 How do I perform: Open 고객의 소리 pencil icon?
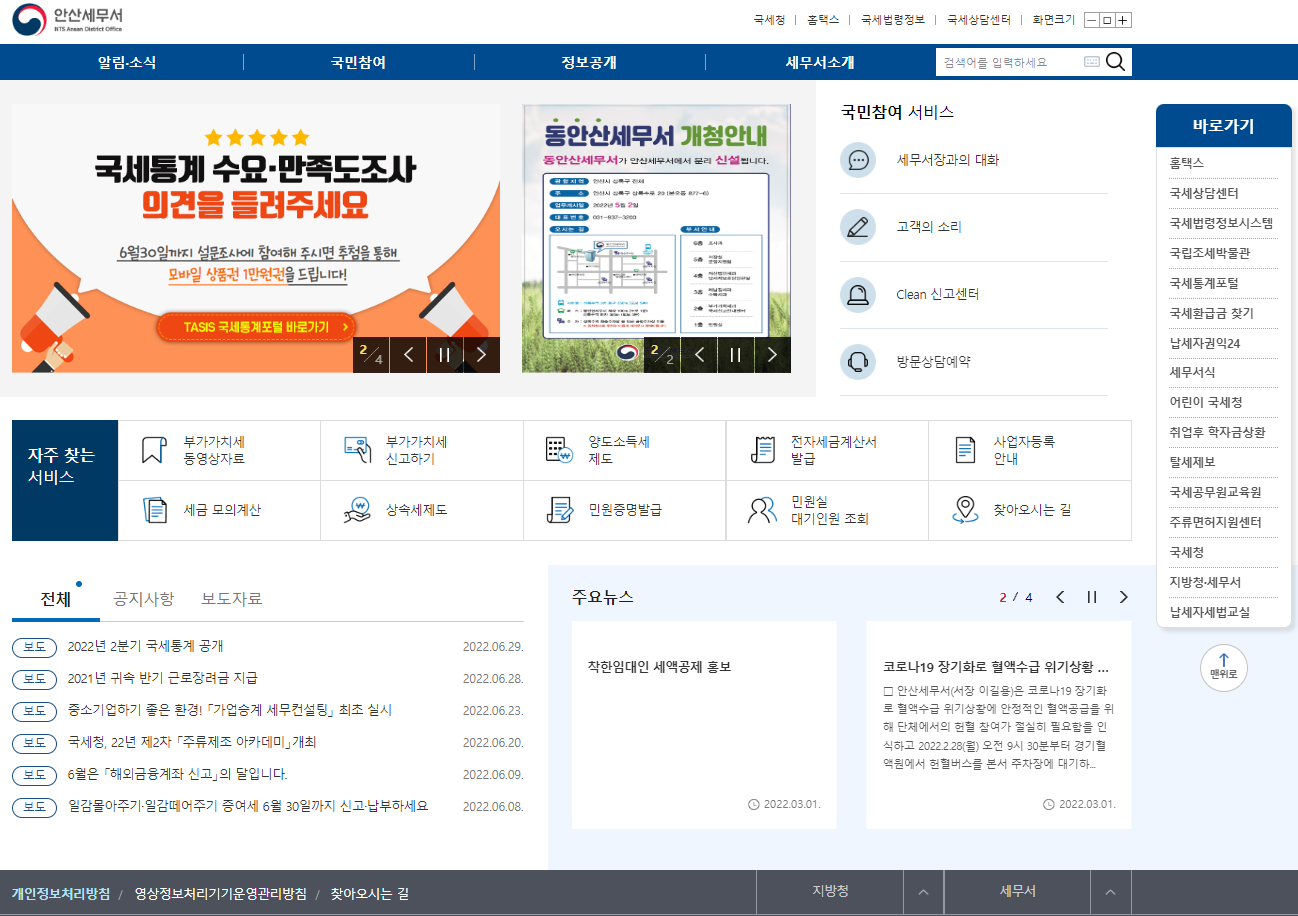[x=857, y=227]
